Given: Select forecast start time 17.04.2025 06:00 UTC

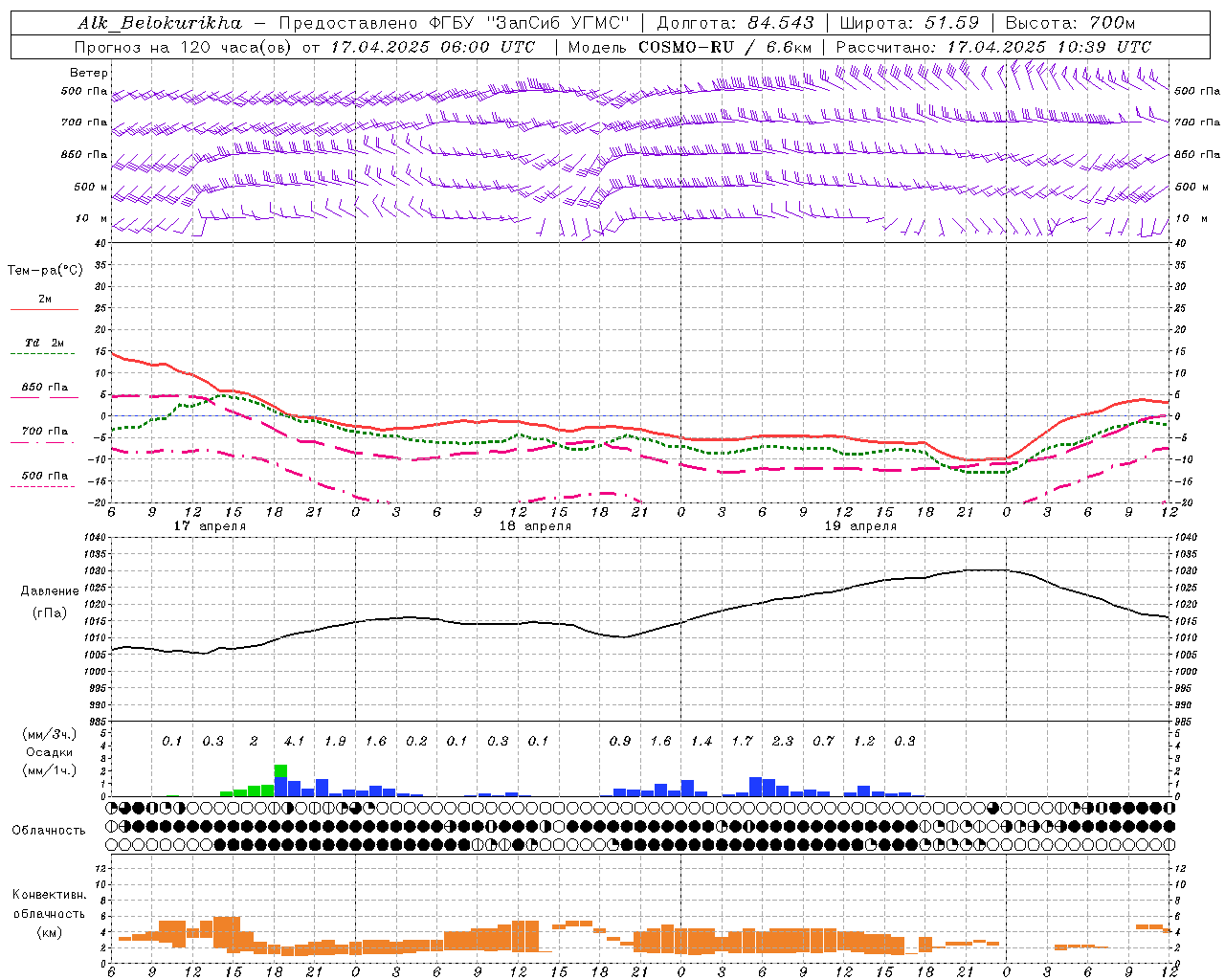Looking at the screenshot, I should 433,47.
